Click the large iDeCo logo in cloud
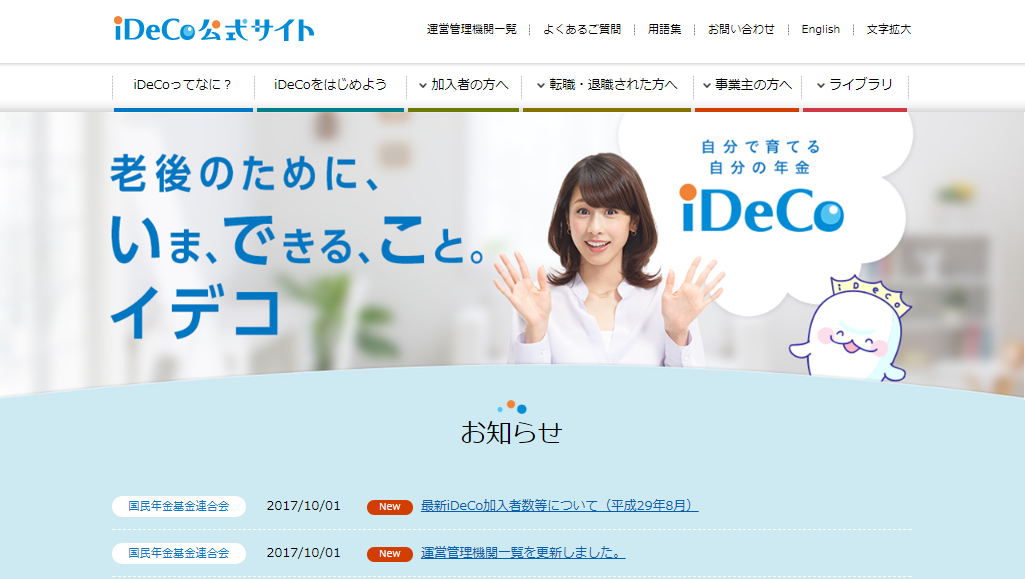 point(762,209)
